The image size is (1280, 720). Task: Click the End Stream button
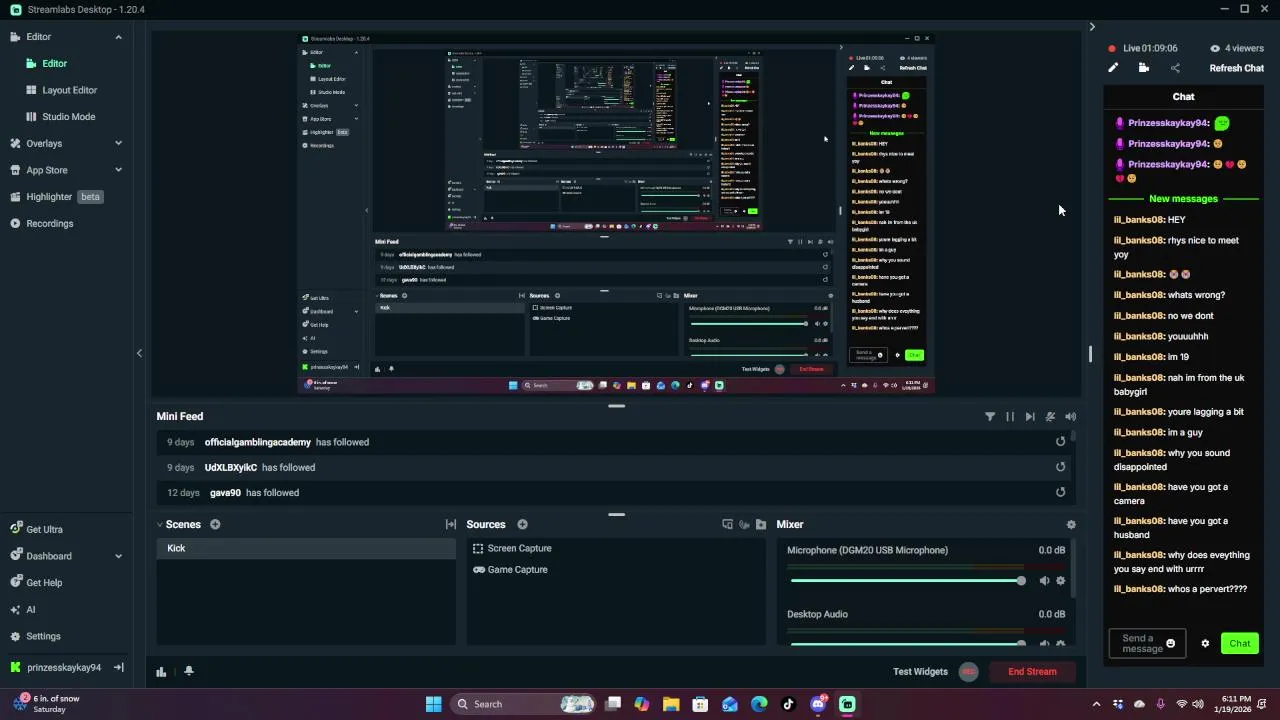coord(1032,672)
